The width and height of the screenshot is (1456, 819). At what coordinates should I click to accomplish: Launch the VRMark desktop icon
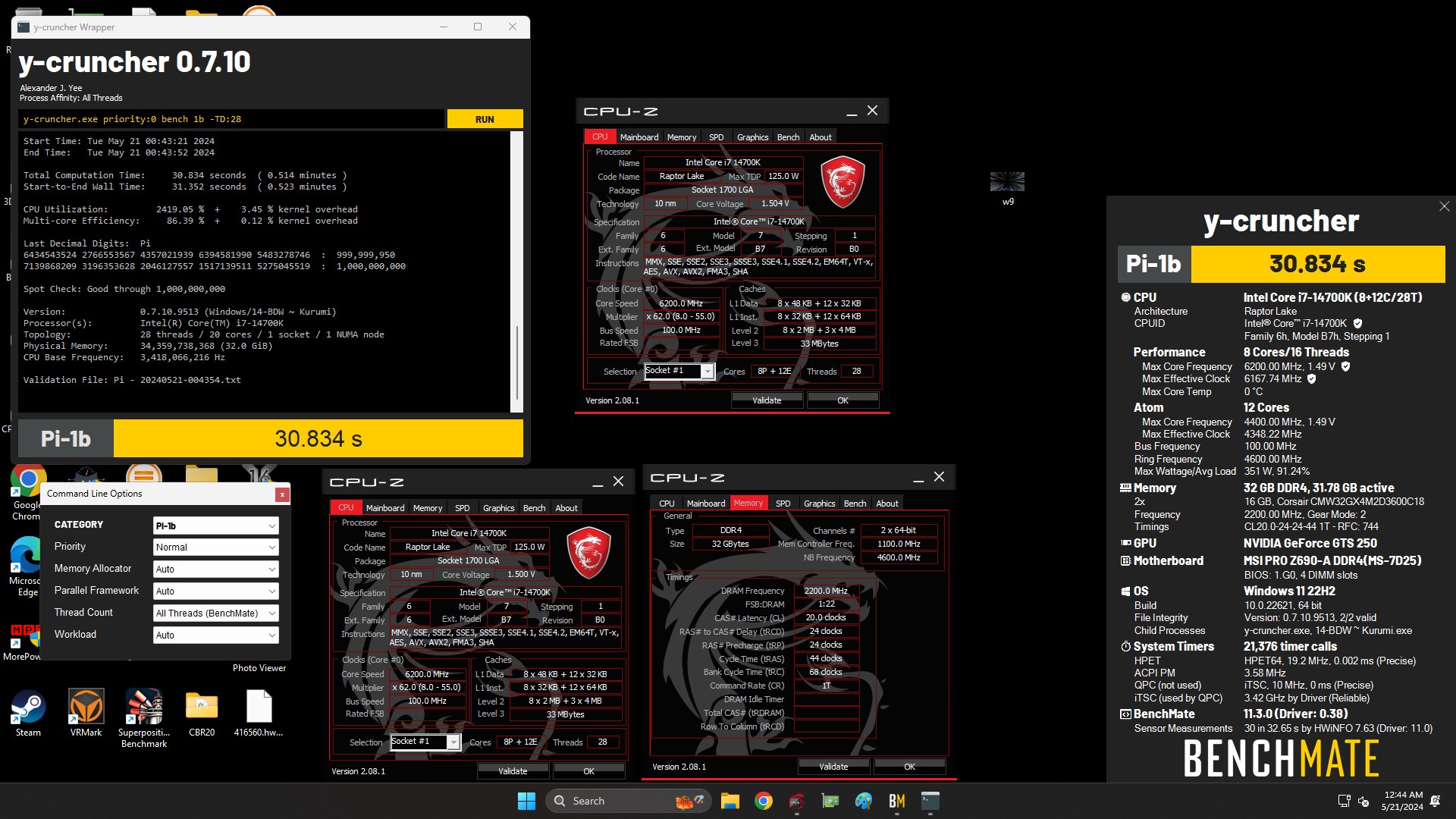(x=86, y=713)
